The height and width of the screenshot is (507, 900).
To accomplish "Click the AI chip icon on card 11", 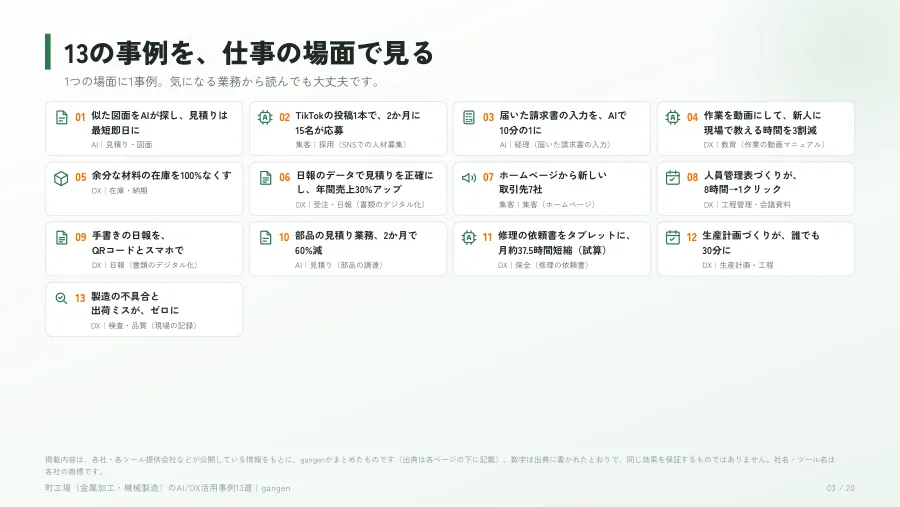I will (469, 238).
